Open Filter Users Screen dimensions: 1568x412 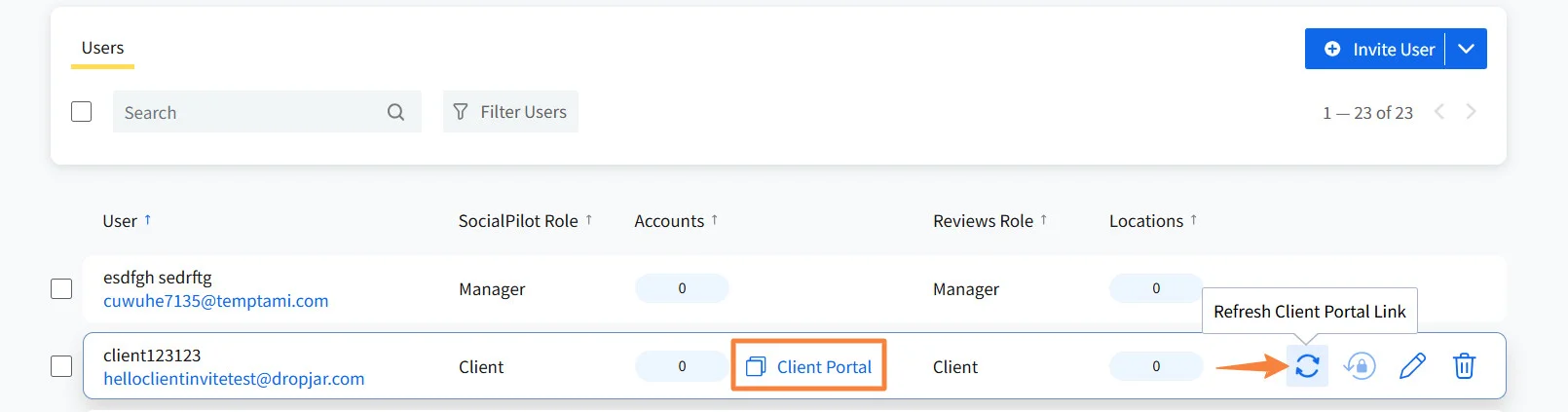[510, 112]
